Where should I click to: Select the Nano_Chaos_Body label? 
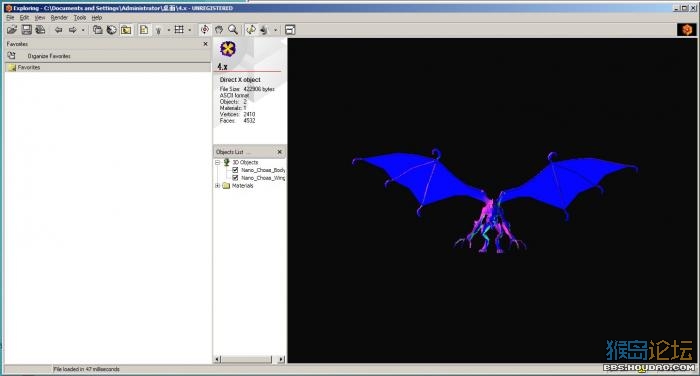tap(263, 170)
